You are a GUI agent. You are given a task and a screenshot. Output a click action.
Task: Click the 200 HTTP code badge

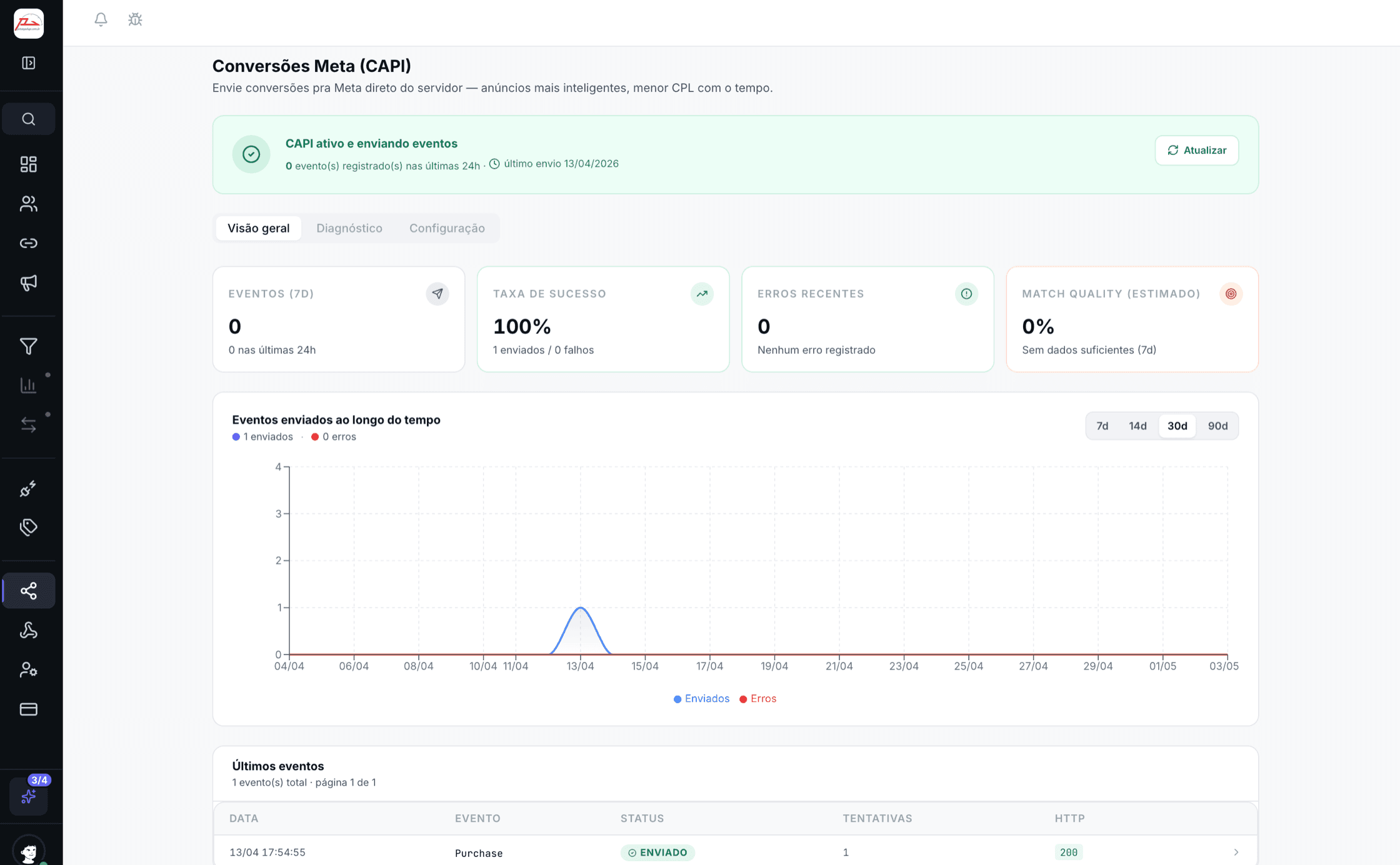click(x=1069, y=852)
